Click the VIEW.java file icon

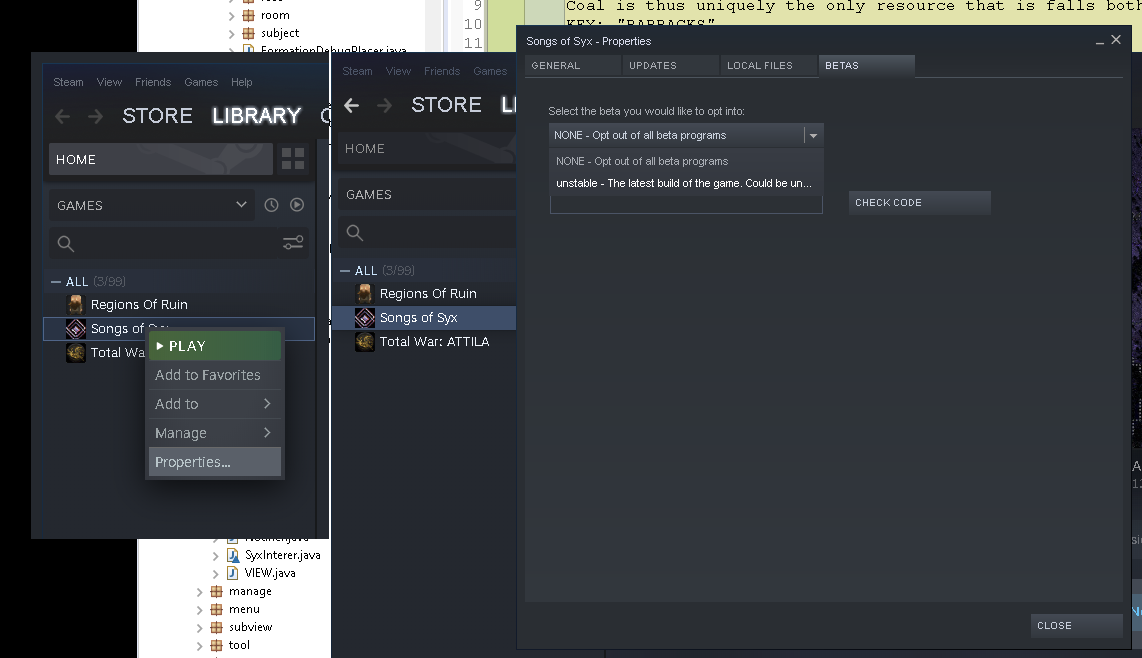tap(233, 573)
